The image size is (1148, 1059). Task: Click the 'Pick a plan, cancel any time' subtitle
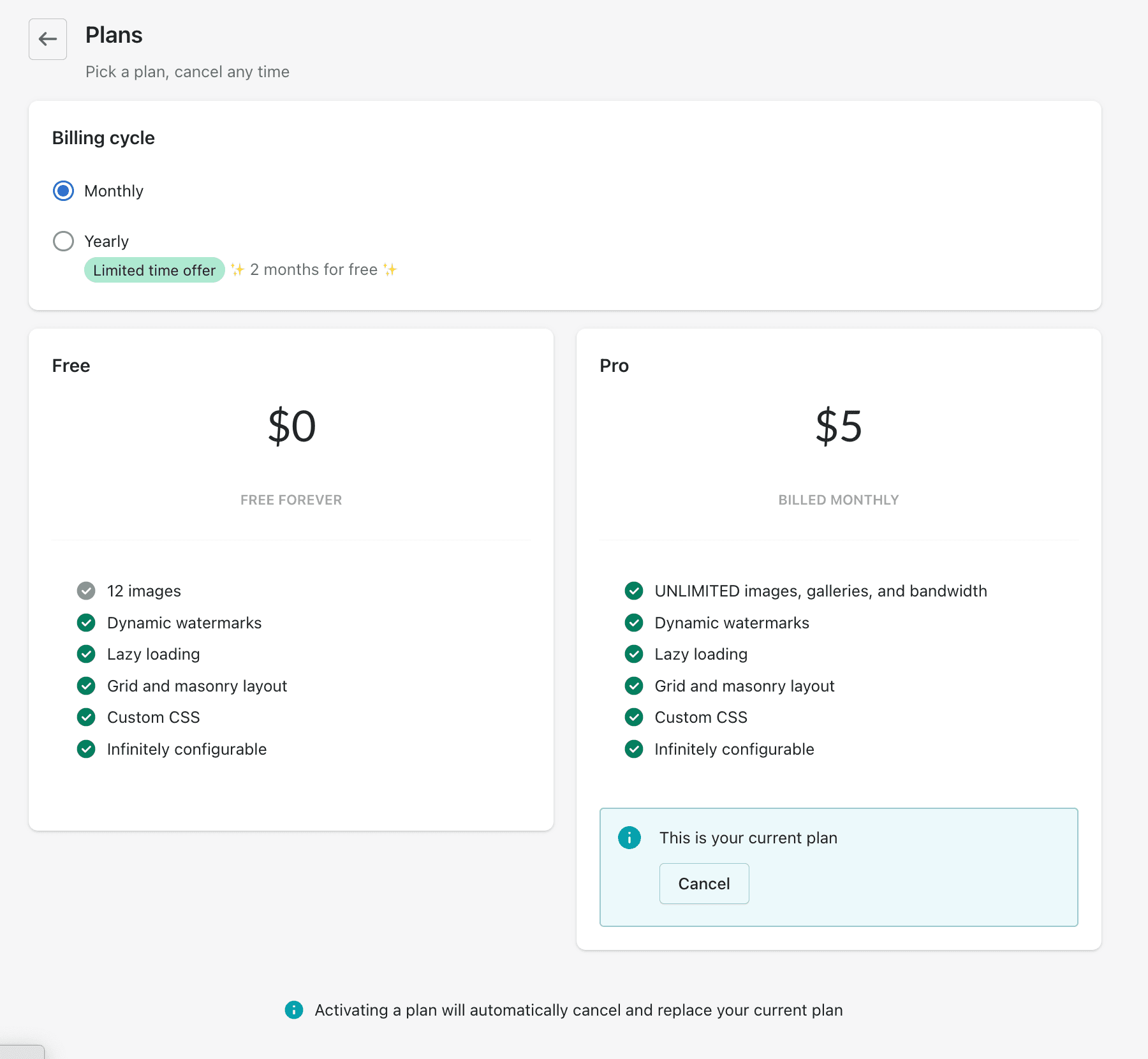(x=188, y=72)
